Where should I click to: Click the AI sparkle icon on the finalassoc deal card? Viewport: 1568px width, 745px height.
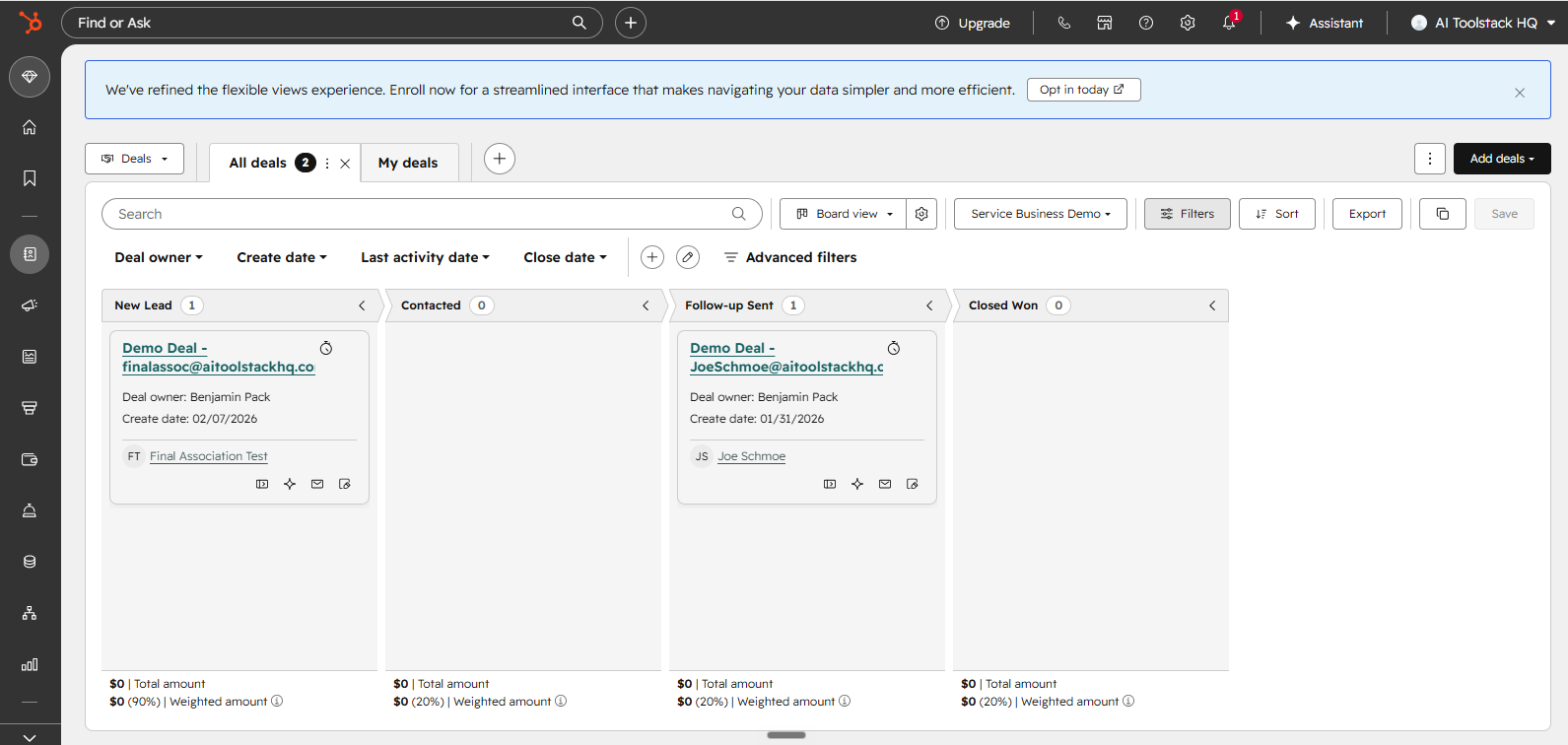point(290,484)
